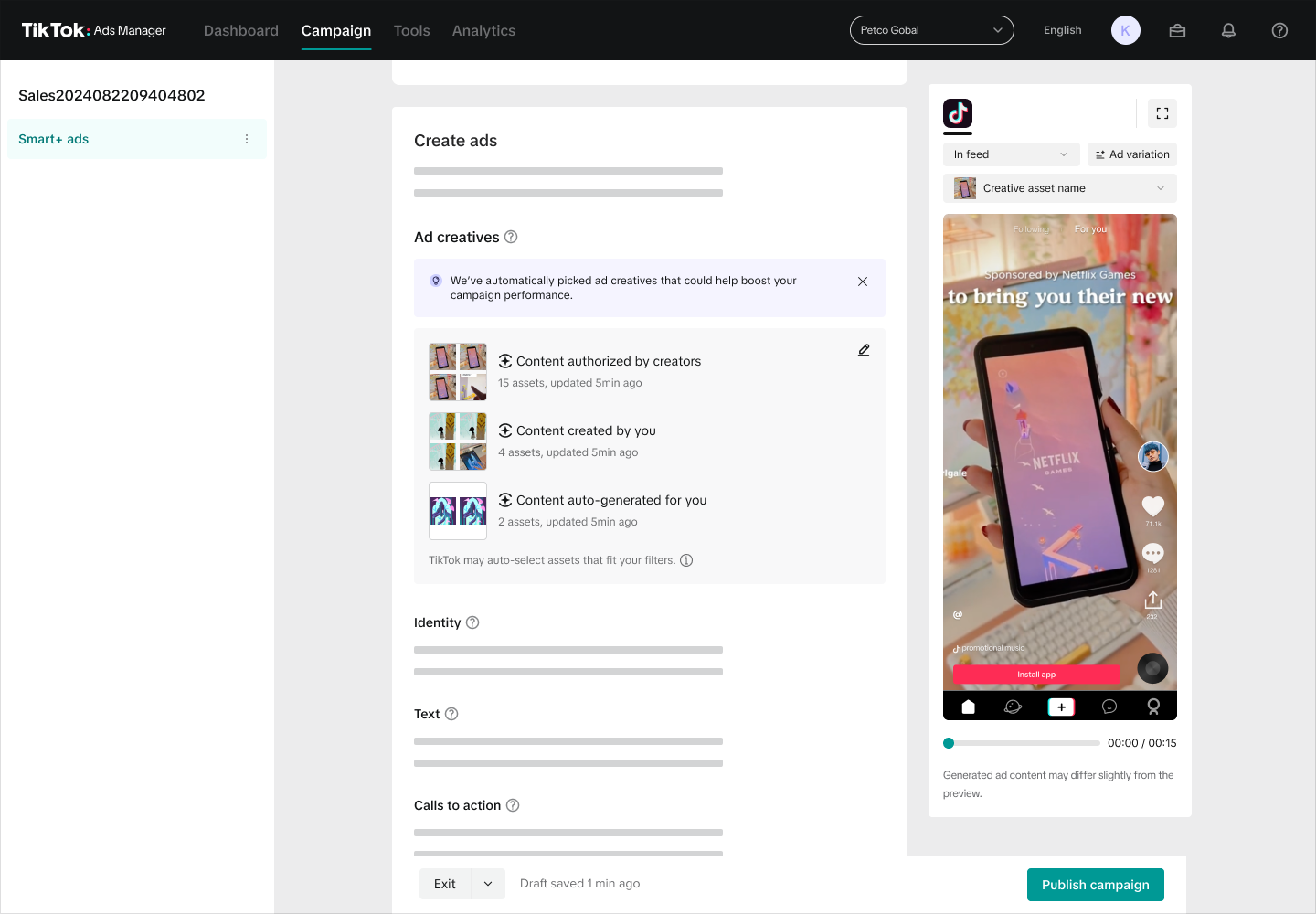Click the discover icon in preview bottom bar
1316x914 pixels.
tap(1013, 707)
